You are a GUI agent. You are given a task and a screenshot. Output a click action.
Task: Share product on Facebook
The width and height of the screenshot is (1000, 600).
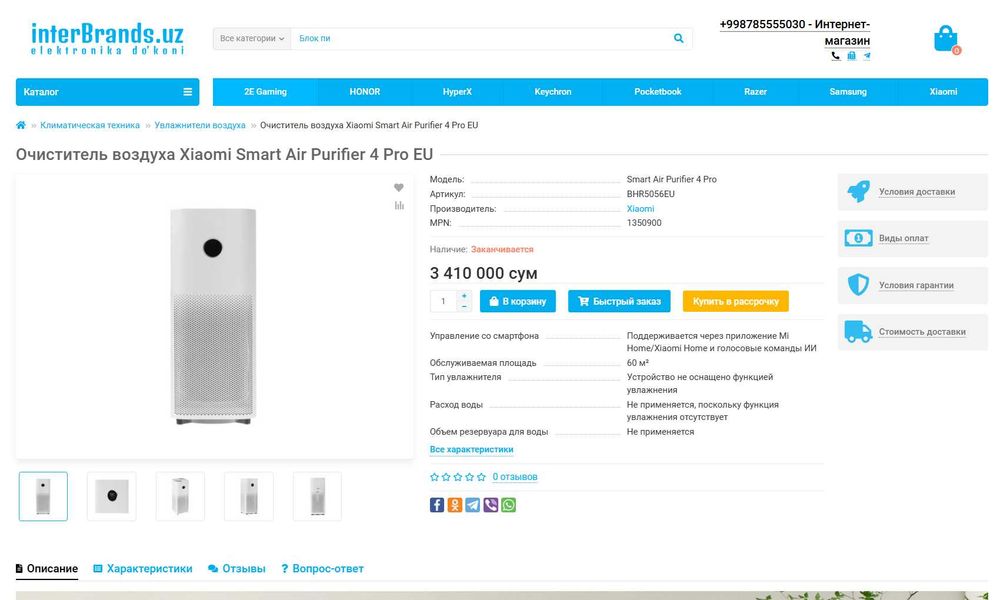point(437,505)
